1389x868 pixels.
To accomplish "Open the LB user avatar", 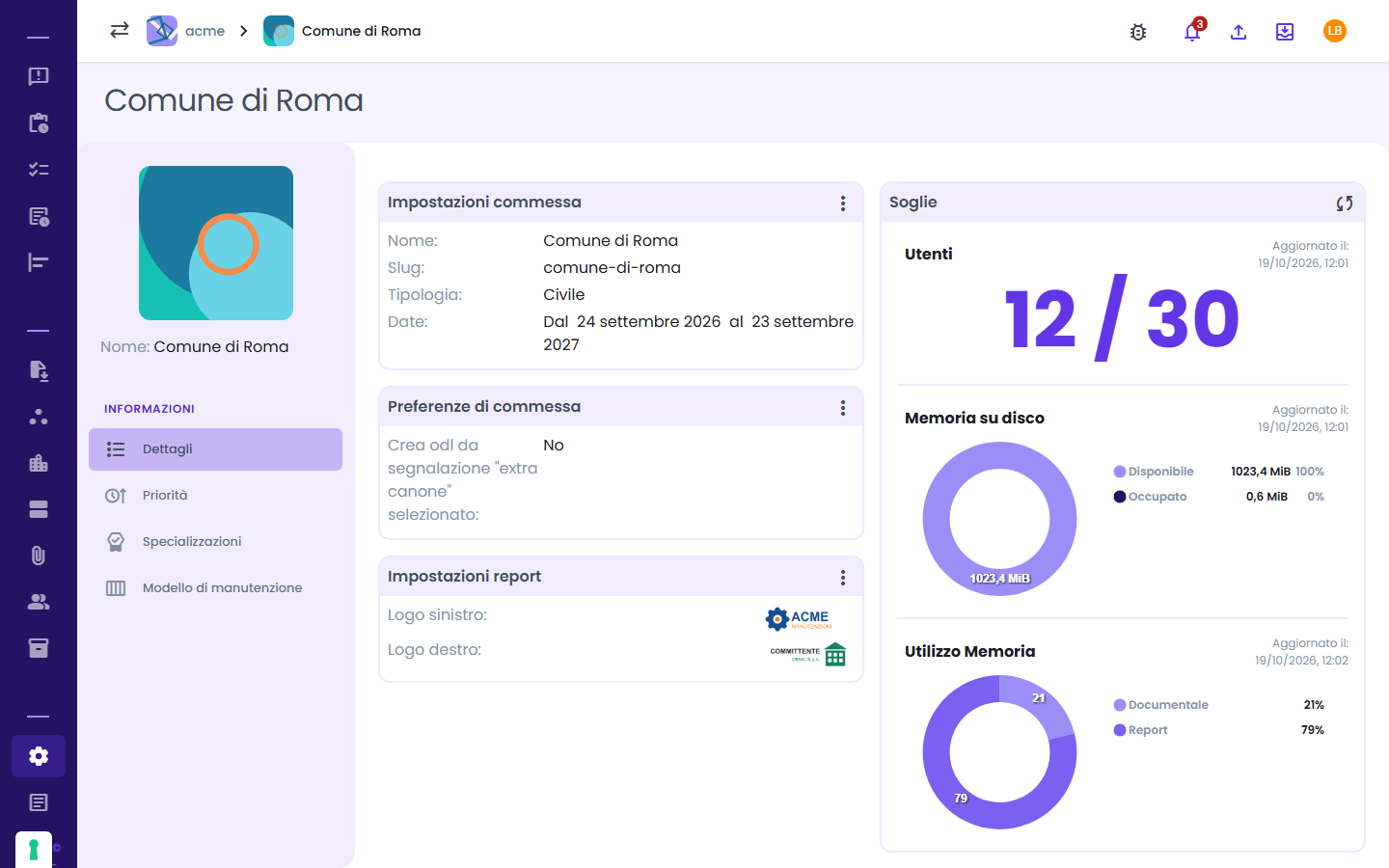I will (x=1335, y=31).
